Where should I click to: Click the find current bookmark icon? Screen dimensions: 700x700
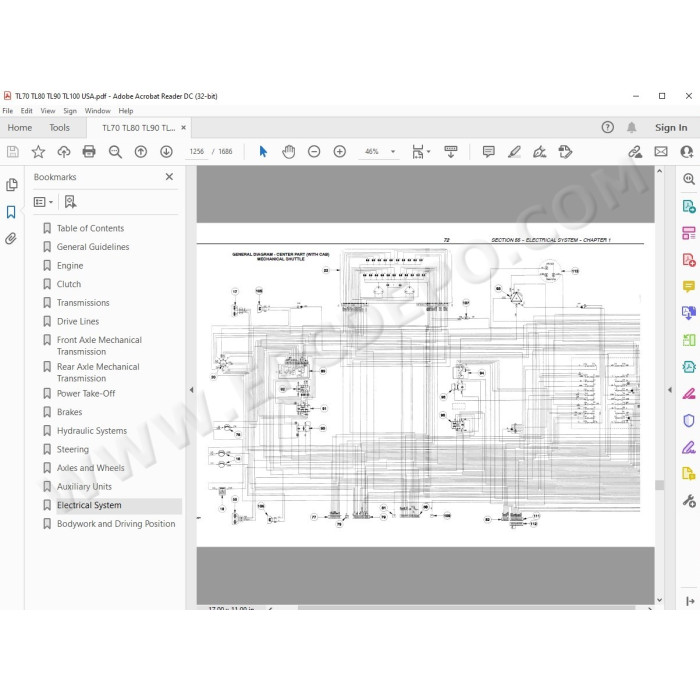(70, 202)
